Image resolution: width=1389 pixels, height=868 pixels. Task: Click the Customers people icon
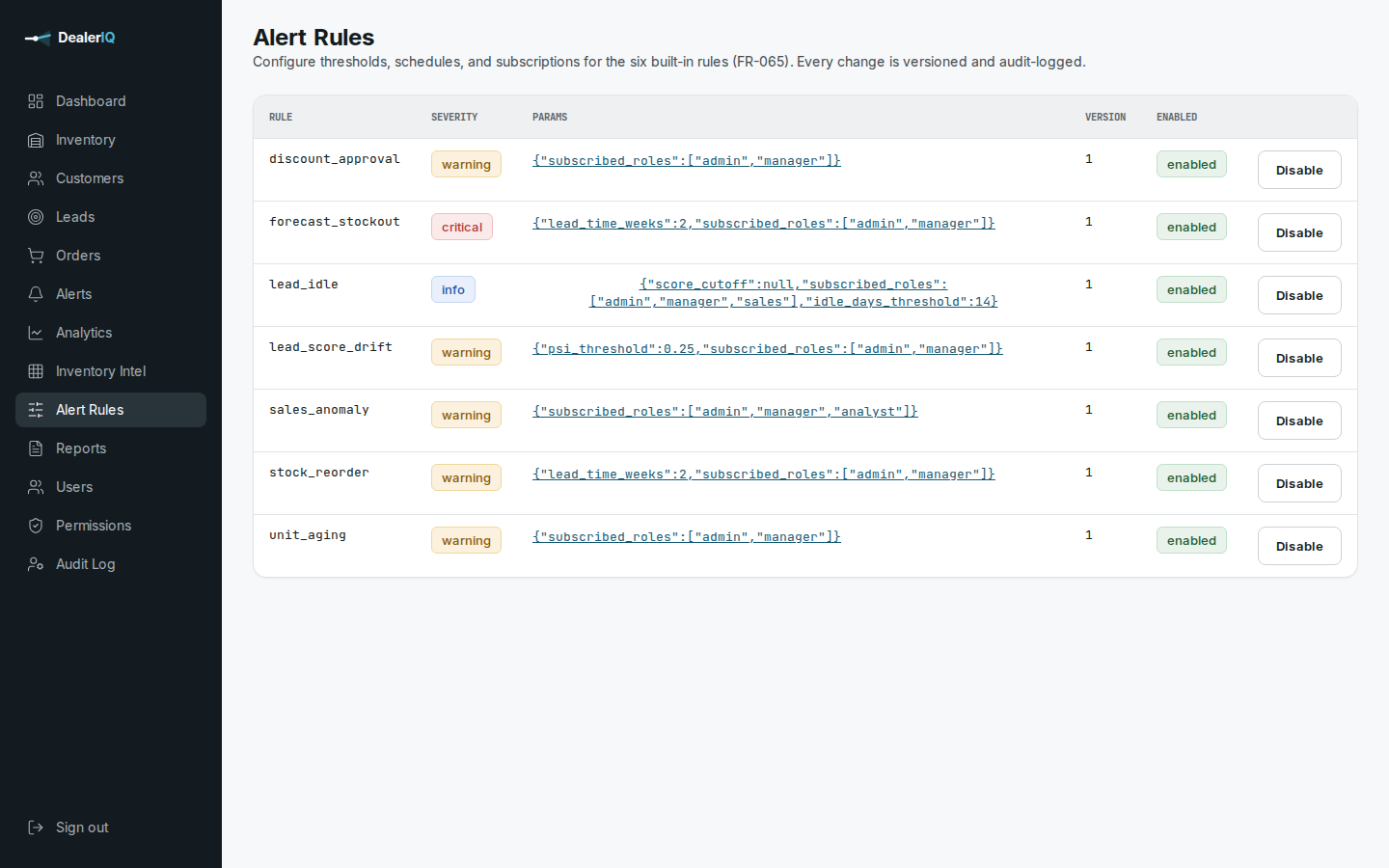click(36, 178)
